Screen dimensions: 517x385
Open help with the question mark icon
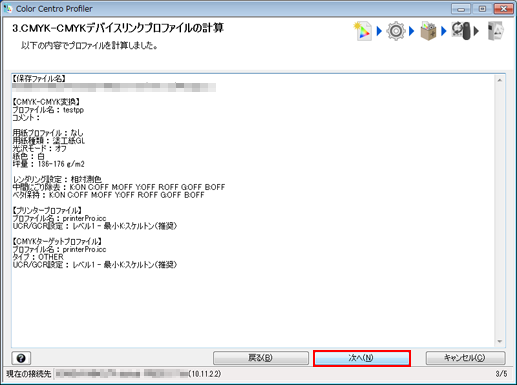[x=21, y=358]
